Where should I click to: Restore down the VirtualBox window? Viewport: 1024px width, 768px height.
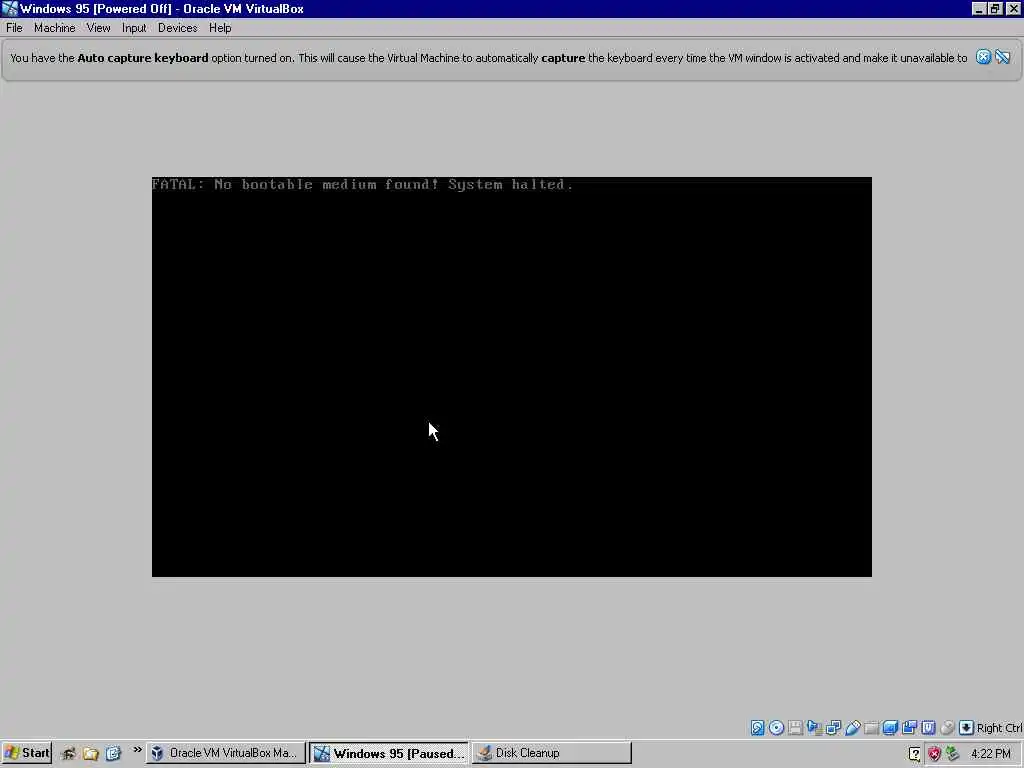[x=995, y=8]
